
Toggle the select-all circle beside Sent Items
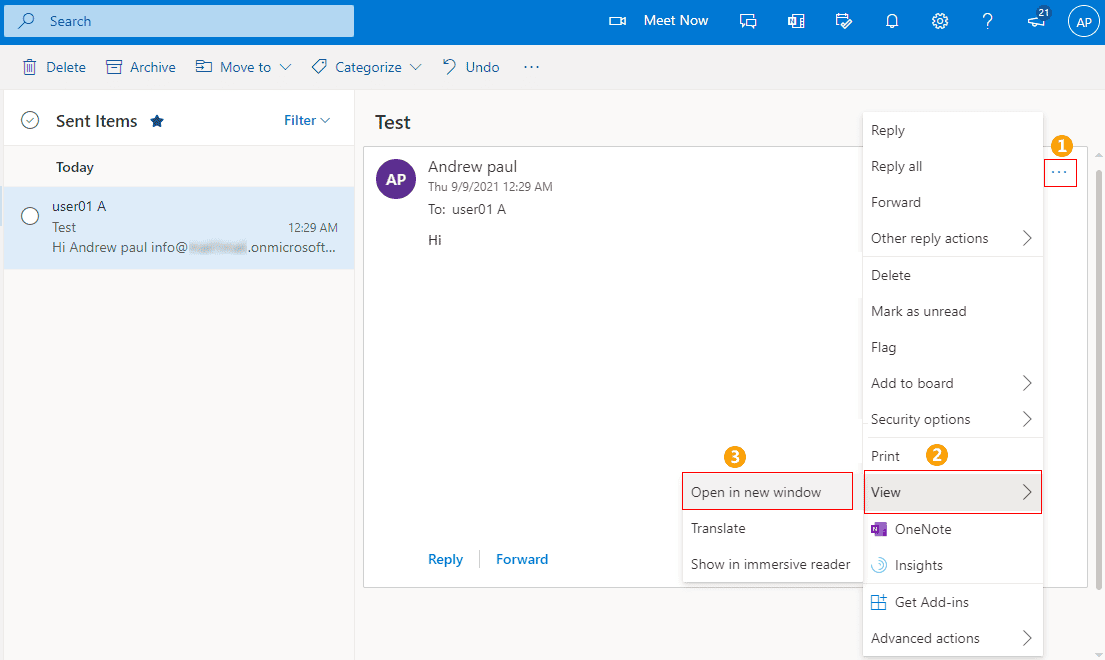click(30, 121)
